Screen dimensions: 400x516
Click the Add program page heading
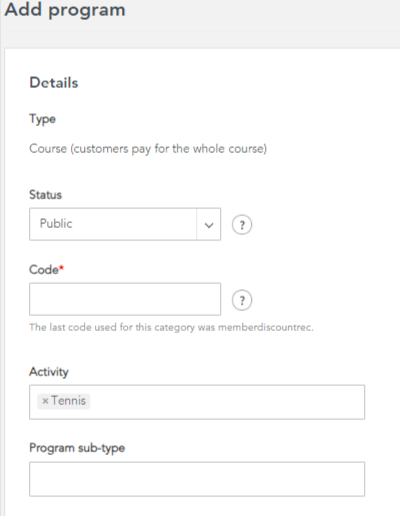tap(65, 10)
